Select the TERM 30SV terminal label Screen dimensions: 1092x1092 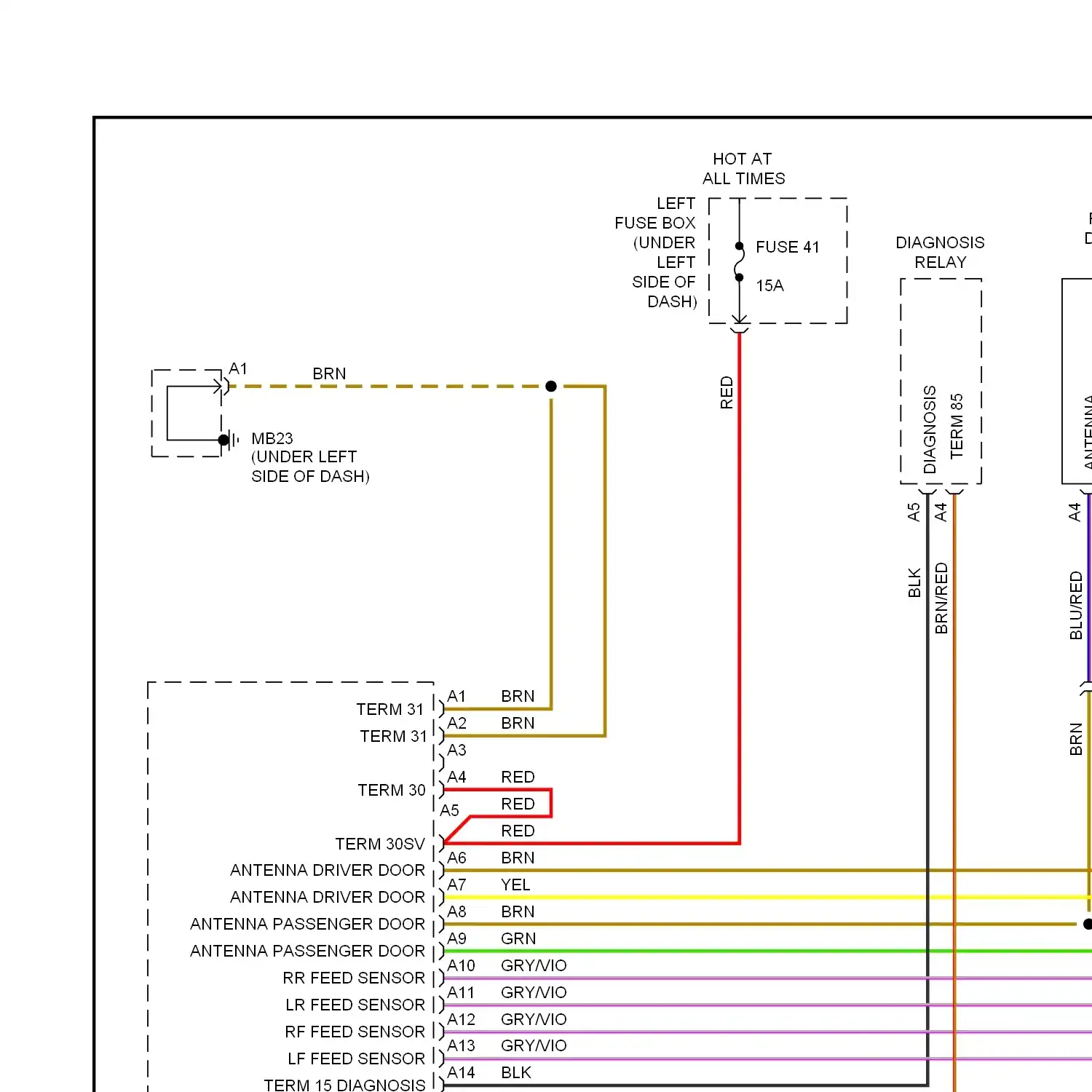click(x=380, y=844)
